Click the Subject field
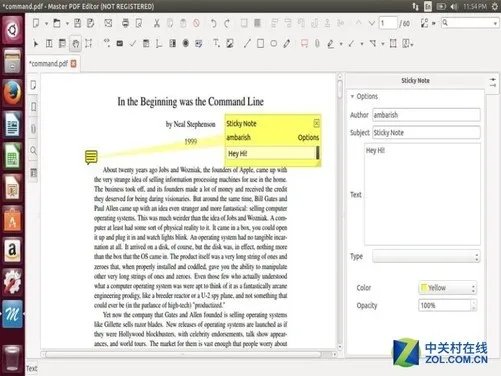The width and height of the screenshot is (501, 376). pos(426,133)
